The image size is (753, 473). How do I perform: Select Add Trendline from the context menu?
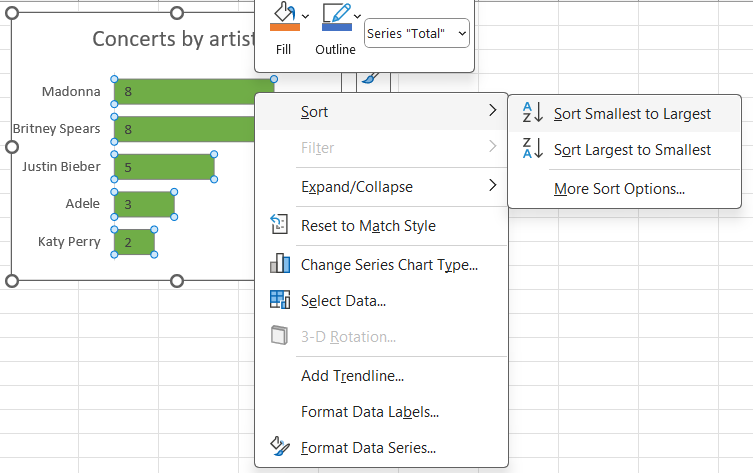click(352, 376)
